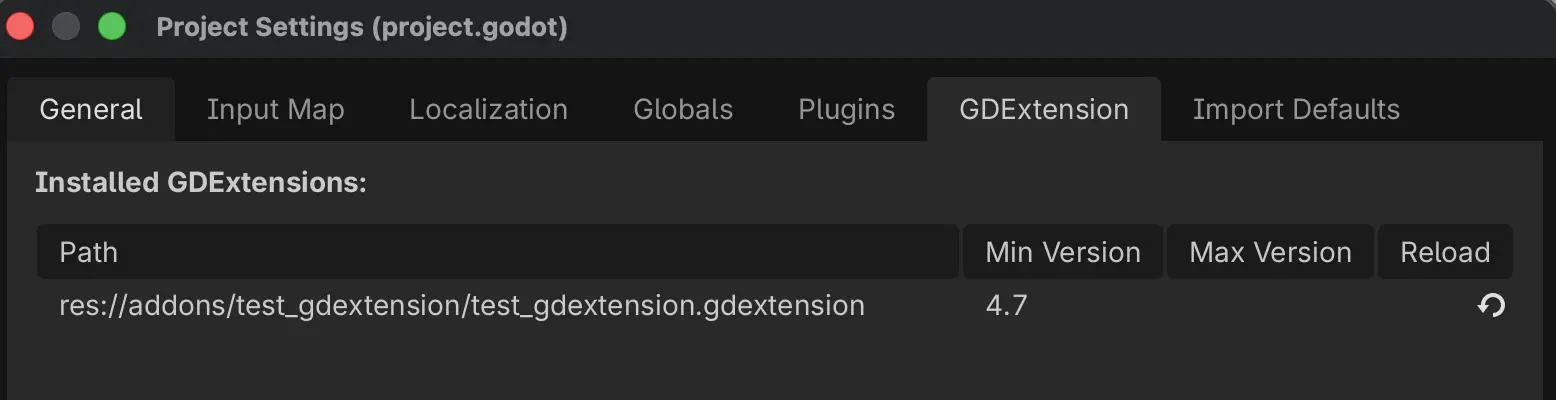
Task: Go to the Localization tab
Action: tap(488, 109)
